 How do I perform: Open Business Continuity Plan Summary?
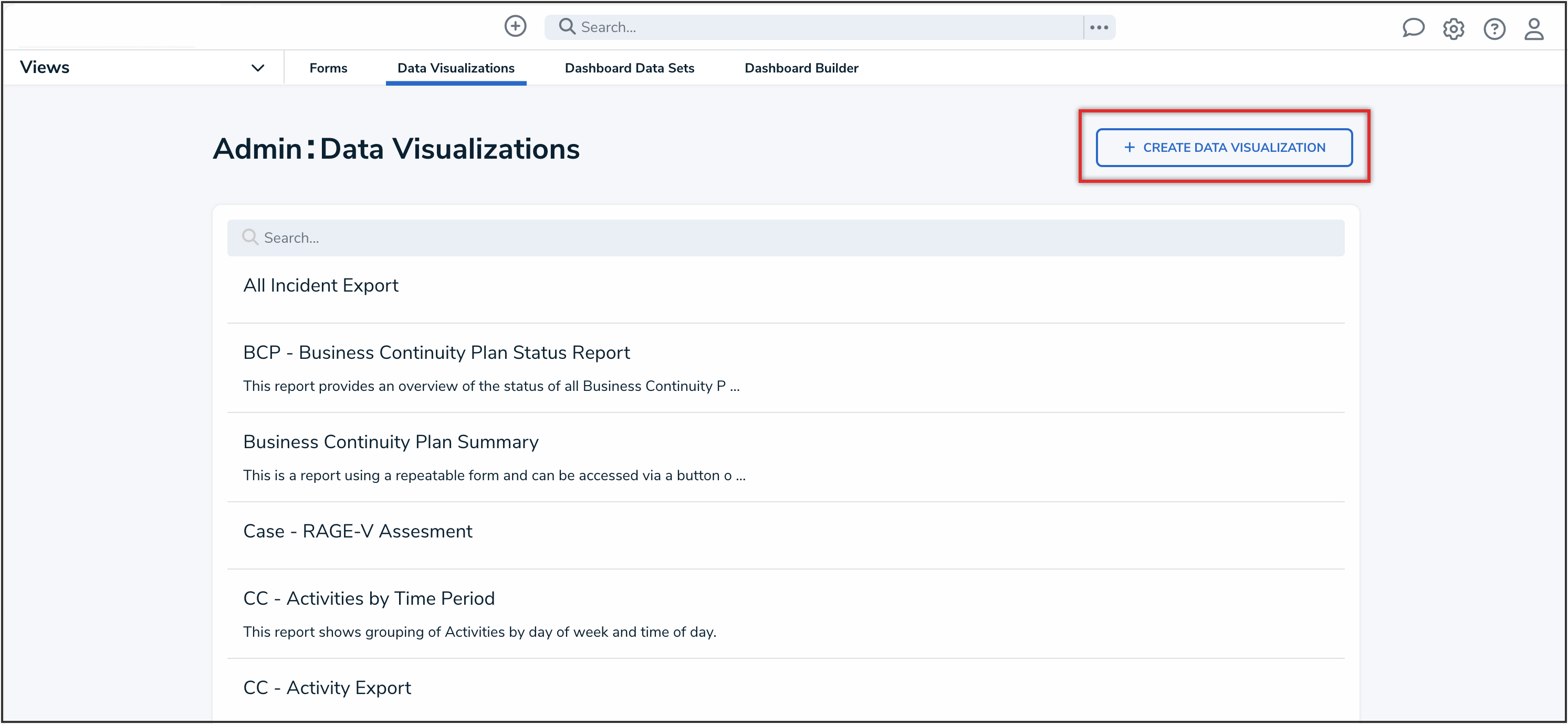click(390, 441)
